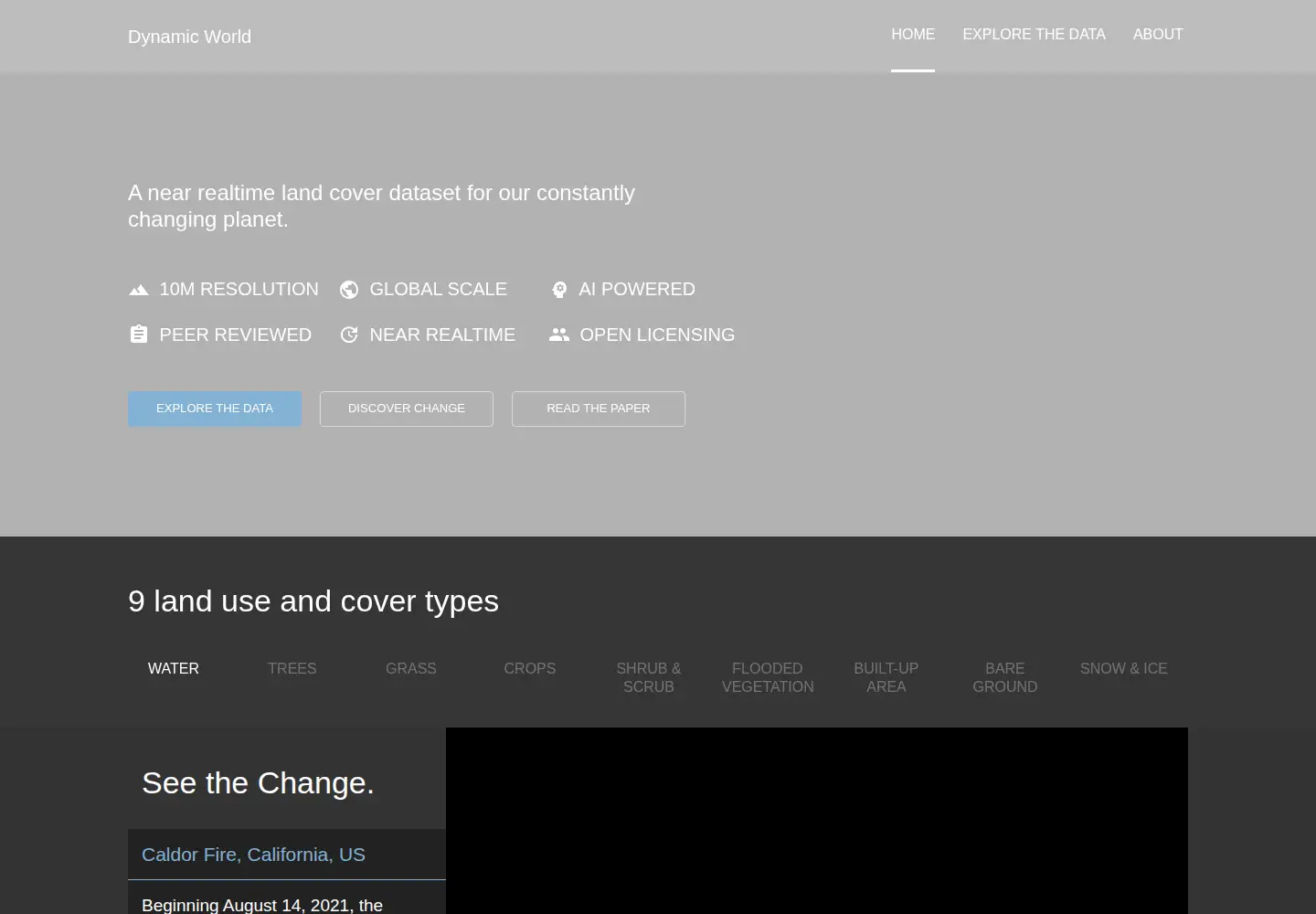Click the people icon beside Open Licensing
1316x914 pixels.
pos(559,335)
